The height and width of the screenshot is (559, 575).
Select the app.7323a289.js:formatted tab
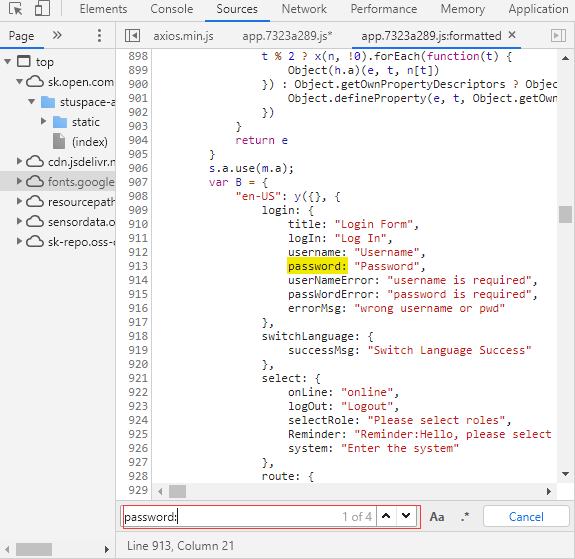(431, 36)
